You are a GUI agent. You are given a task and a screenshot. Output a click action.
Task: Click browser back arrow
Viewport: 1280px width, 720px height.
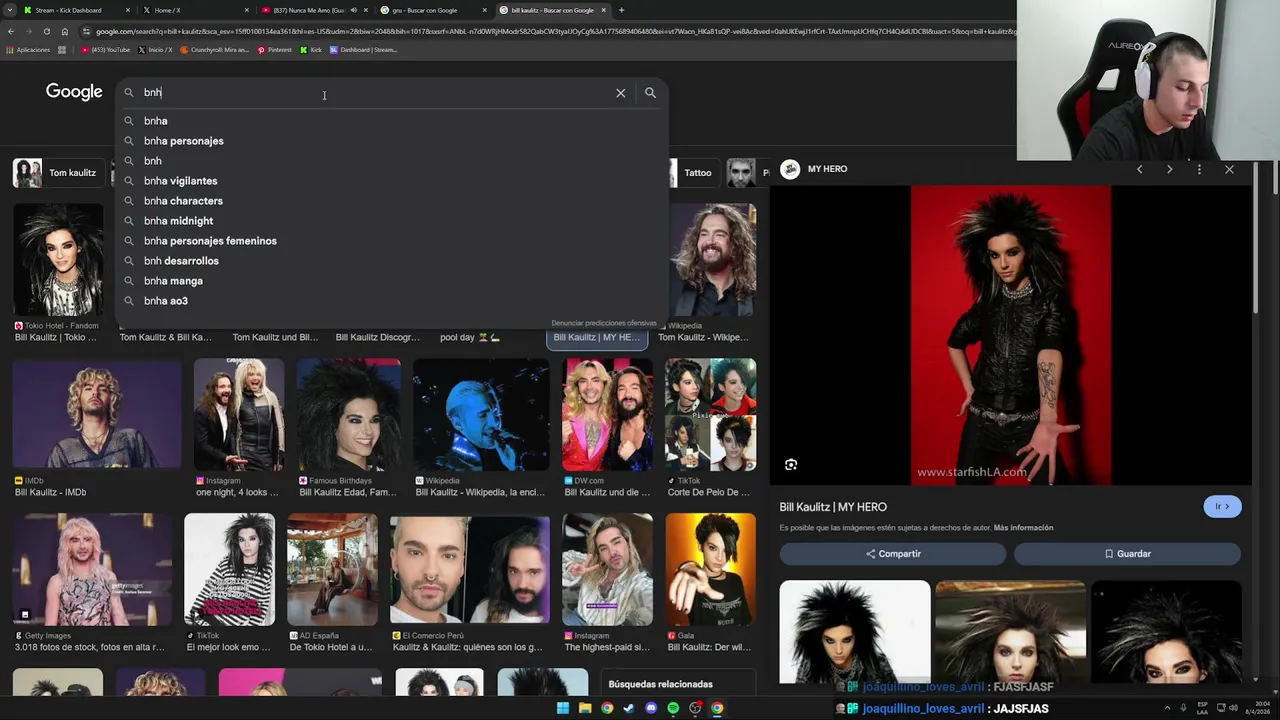(x=10, y=31)
